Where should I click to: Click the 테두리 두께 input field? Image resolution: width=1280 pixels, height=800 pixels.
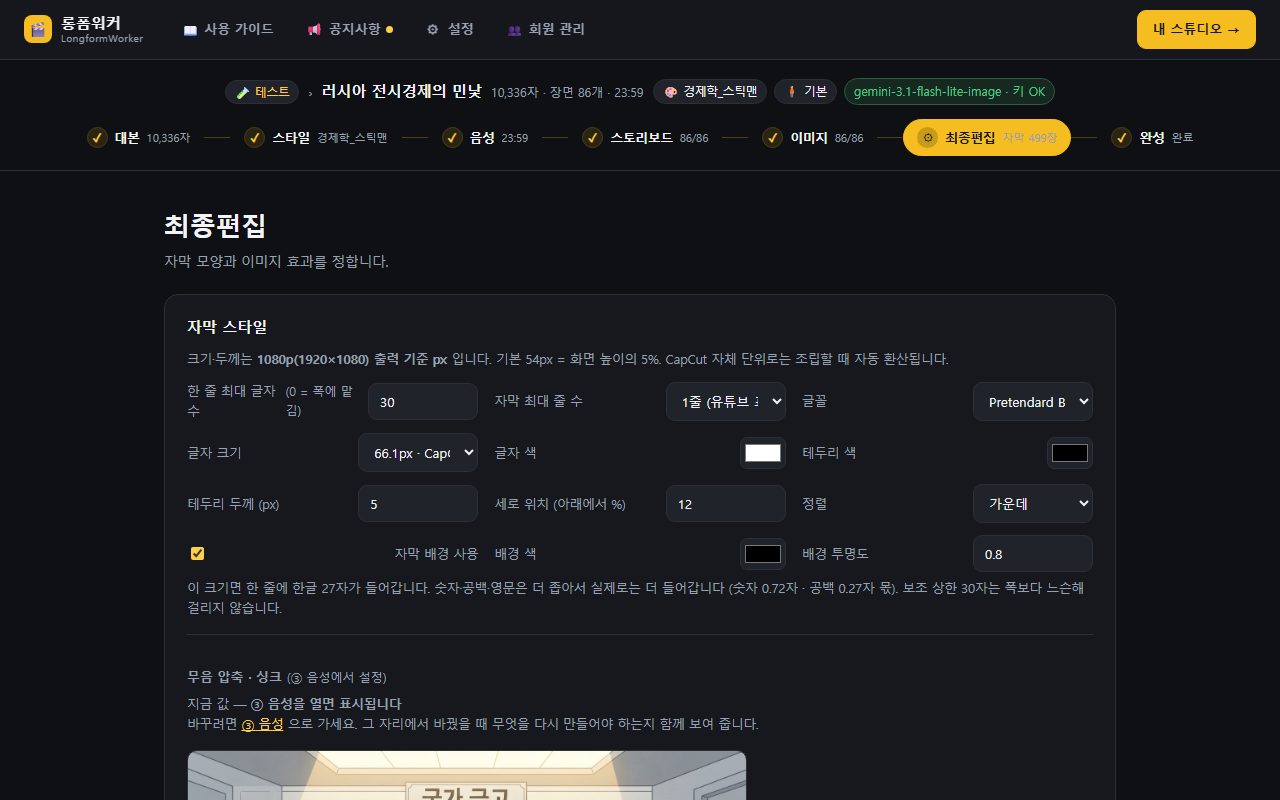pyautogui.click(x=418, y=504)
